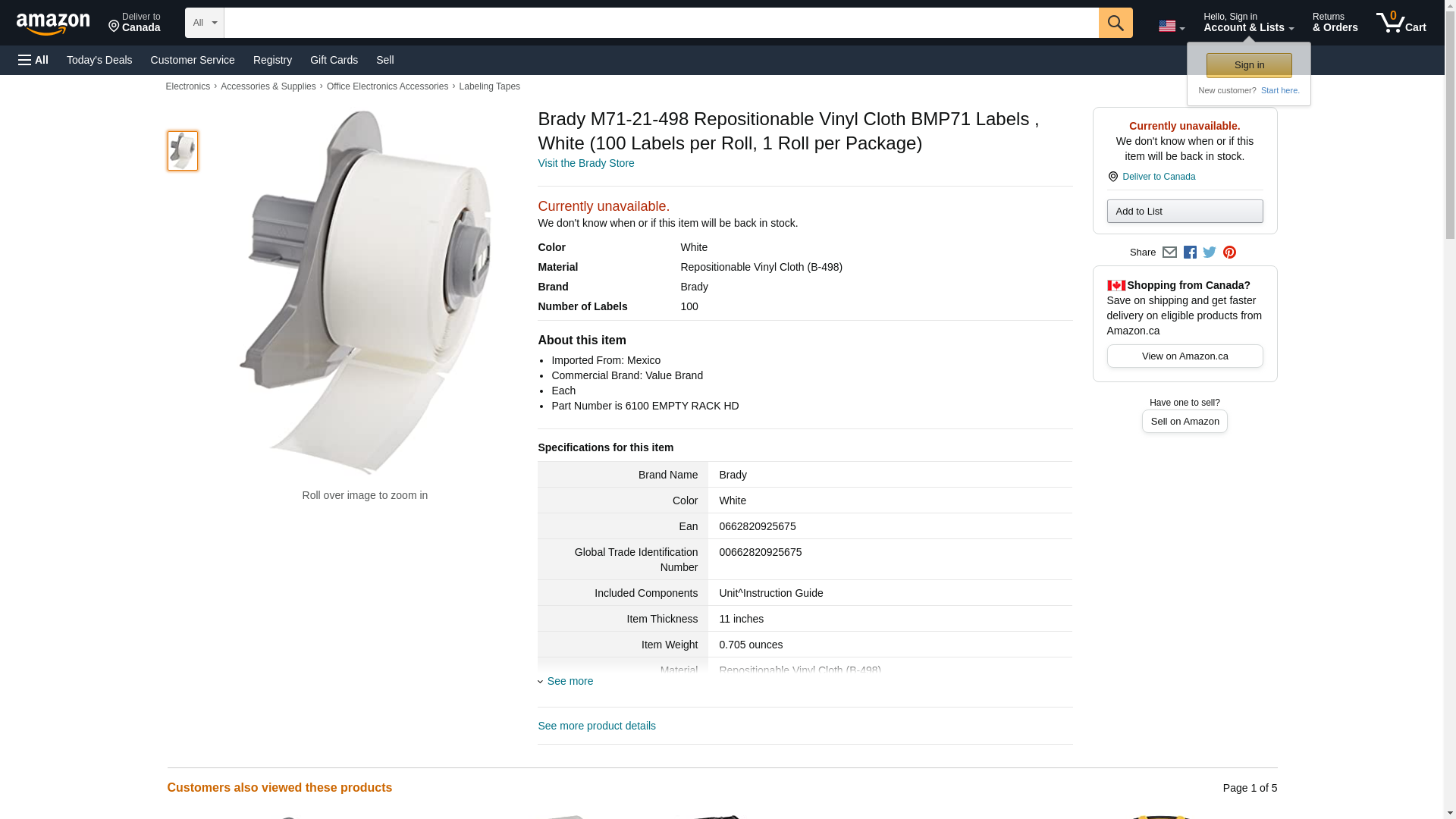Screen dimensions: 1456x819
Task: Visit the Brady Store link
Action: [x=585, y=163]
